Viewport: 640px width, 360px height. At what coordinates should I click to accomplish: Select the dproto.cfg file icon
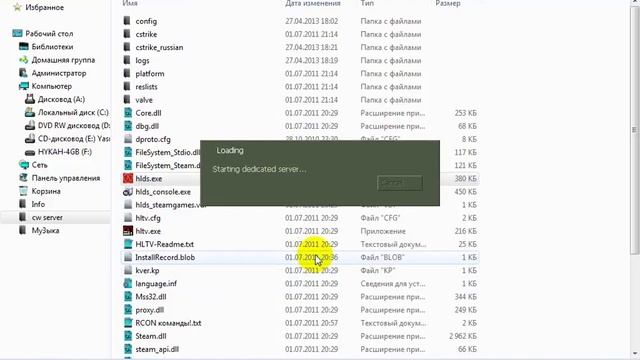click(x=128, y=139)
